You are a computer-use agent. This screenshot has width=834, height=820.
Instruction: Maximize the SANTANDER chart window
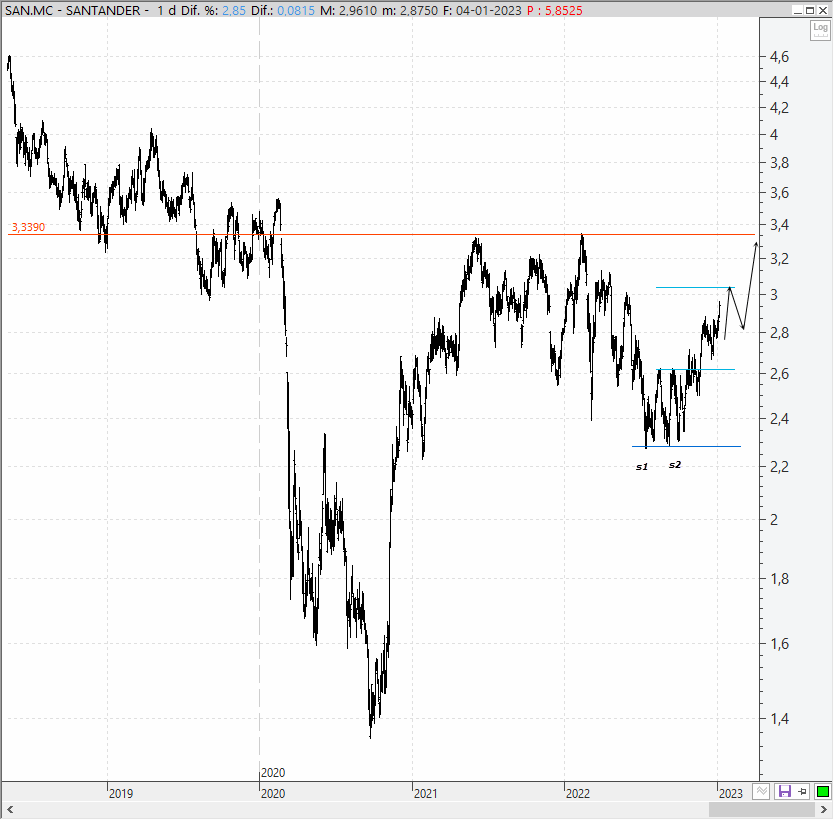[x=810, y=11]
